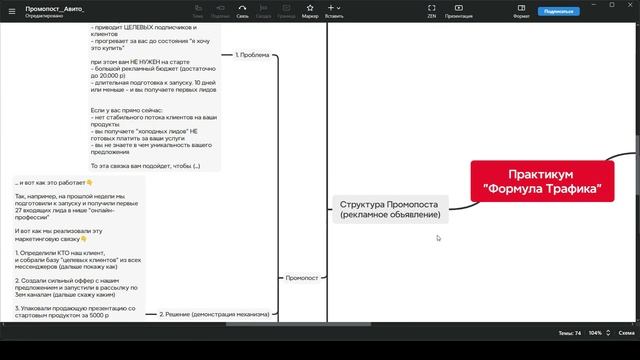640x360 pixels.
Task: Click the Темы: 74 topic counter
Action: click(569, 333)
